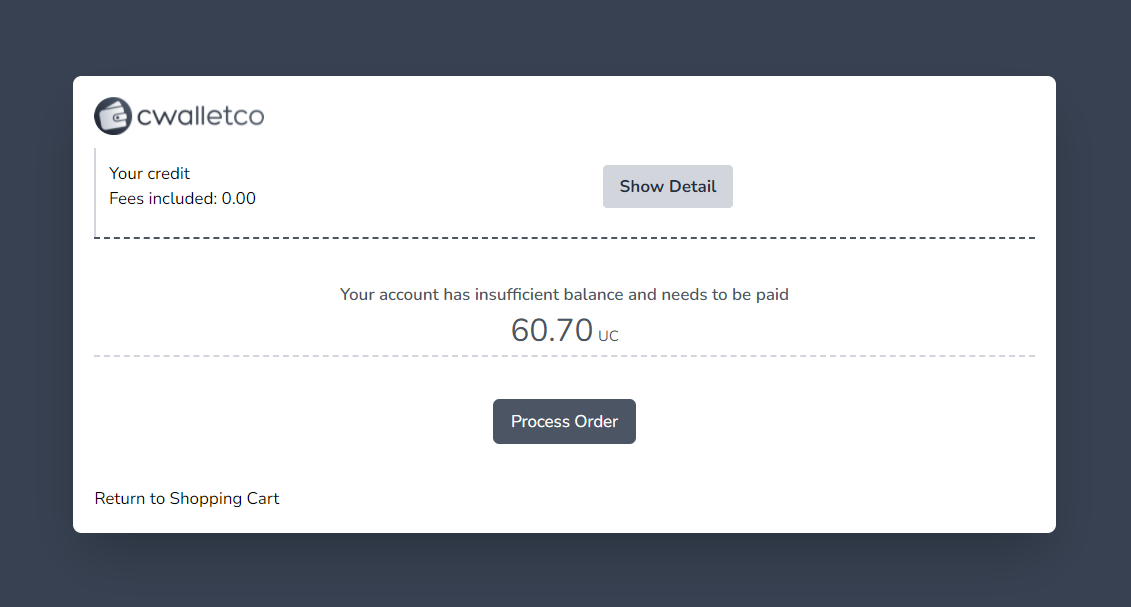This screenshot has height=607, width=1131.
Task: Click the dark dashed divider under credit section
Action: coord(564,238)
